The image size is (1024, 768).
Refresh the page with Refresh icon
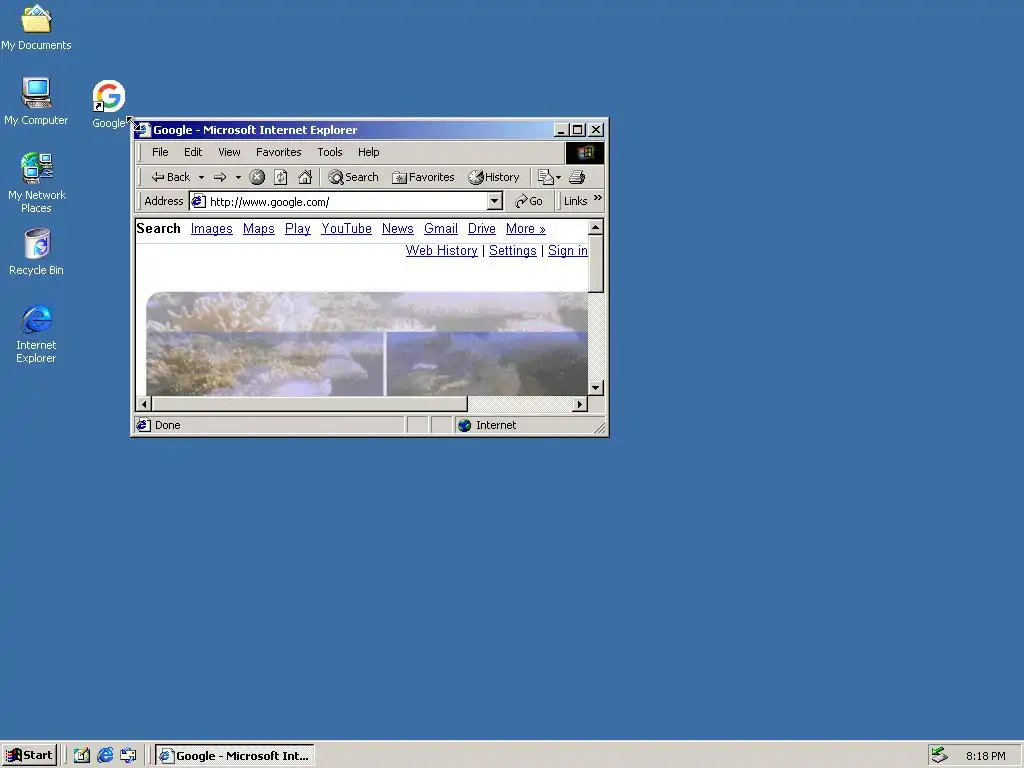[281, 177]
